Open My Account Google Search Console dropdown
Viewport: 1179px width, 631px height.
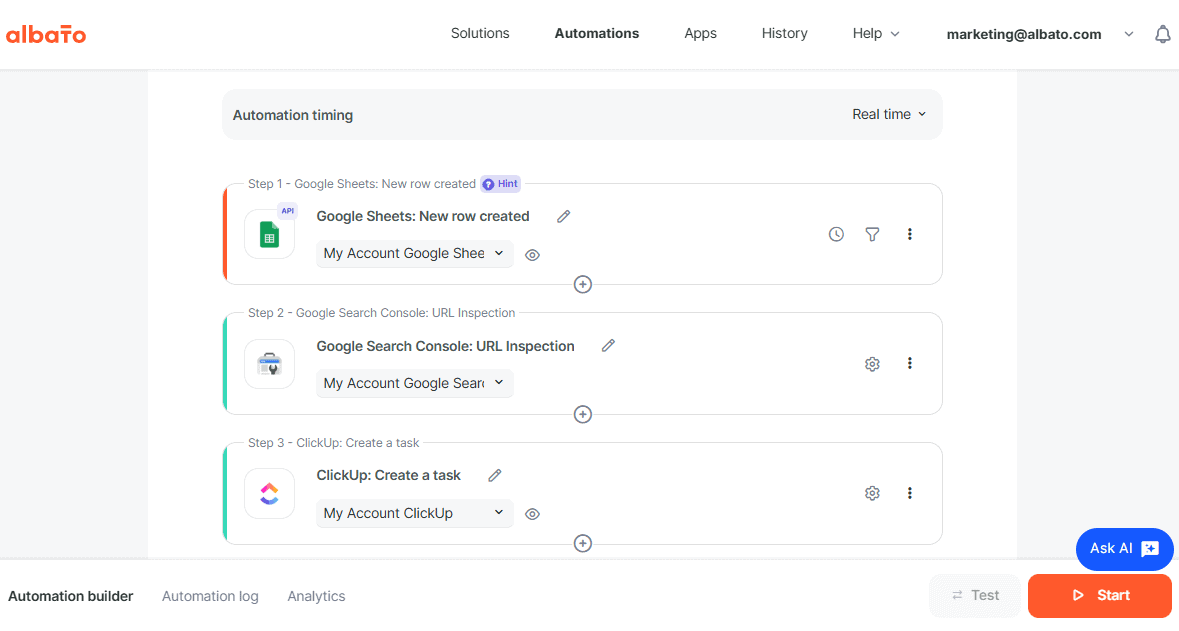[414, 384]
